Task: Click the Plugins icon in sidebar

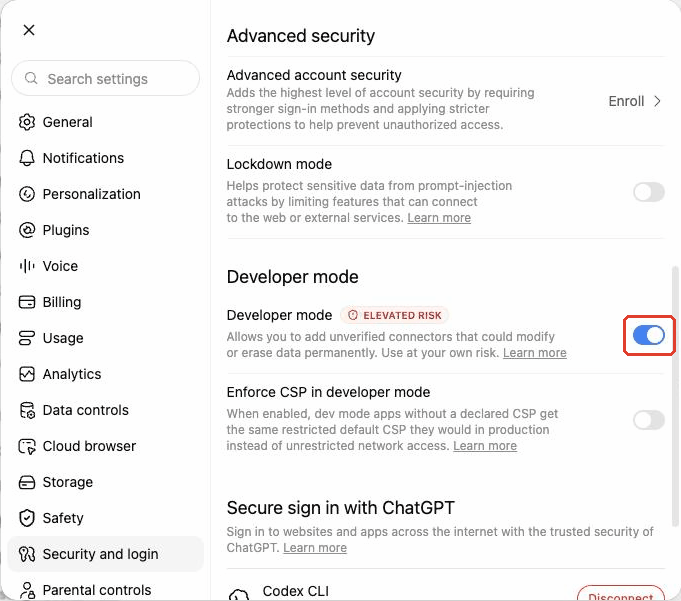Action: click(27, 230)
